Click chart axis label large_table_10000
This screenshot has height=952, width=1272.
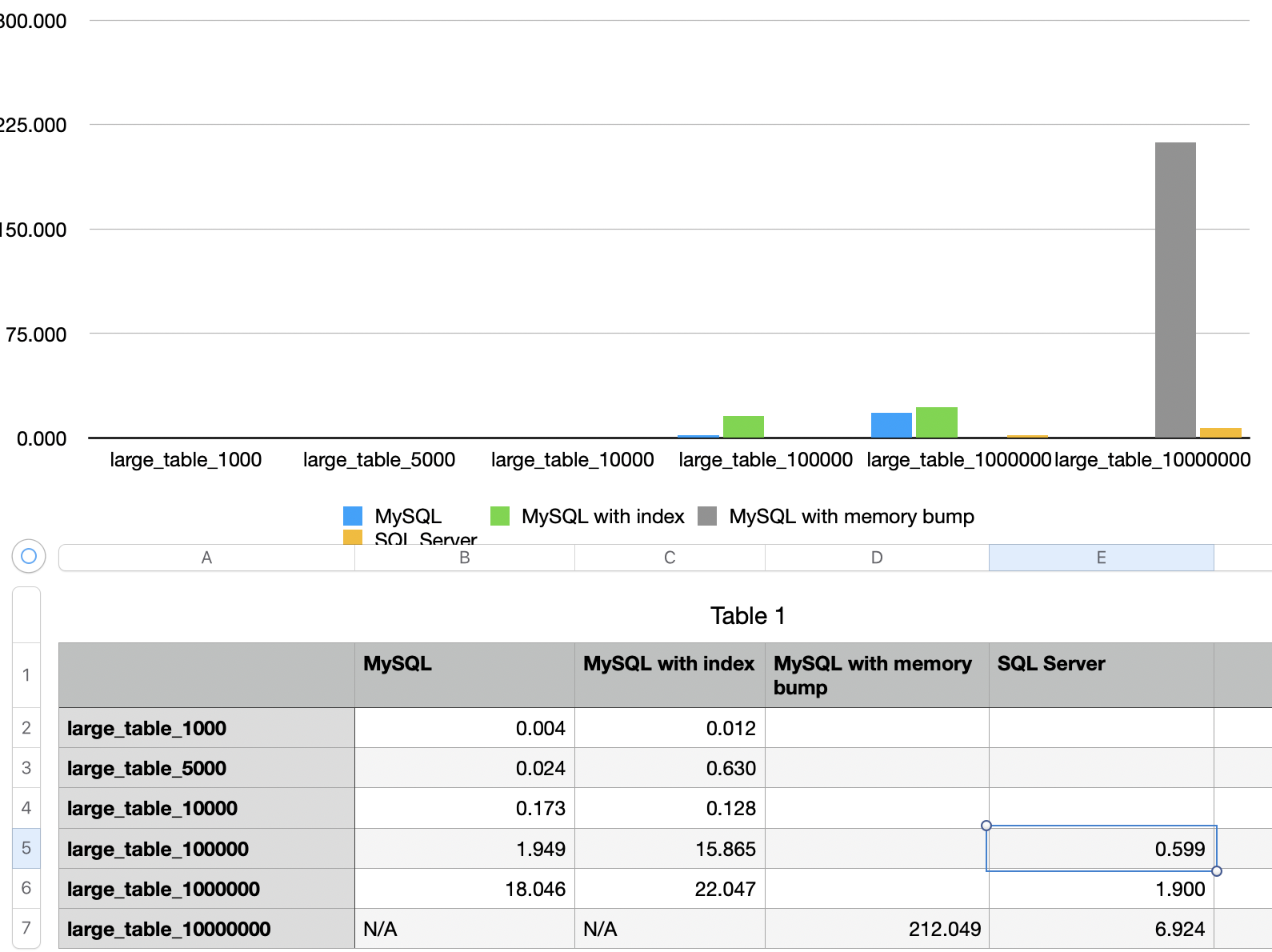tap(573, 460)
